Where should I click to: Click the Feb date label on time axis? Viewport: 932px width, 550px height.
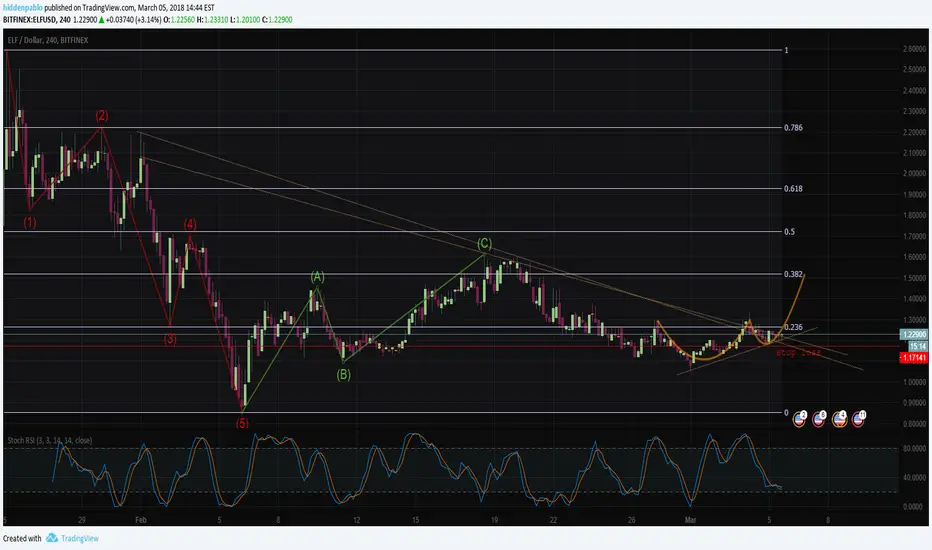tap(141, 520)
